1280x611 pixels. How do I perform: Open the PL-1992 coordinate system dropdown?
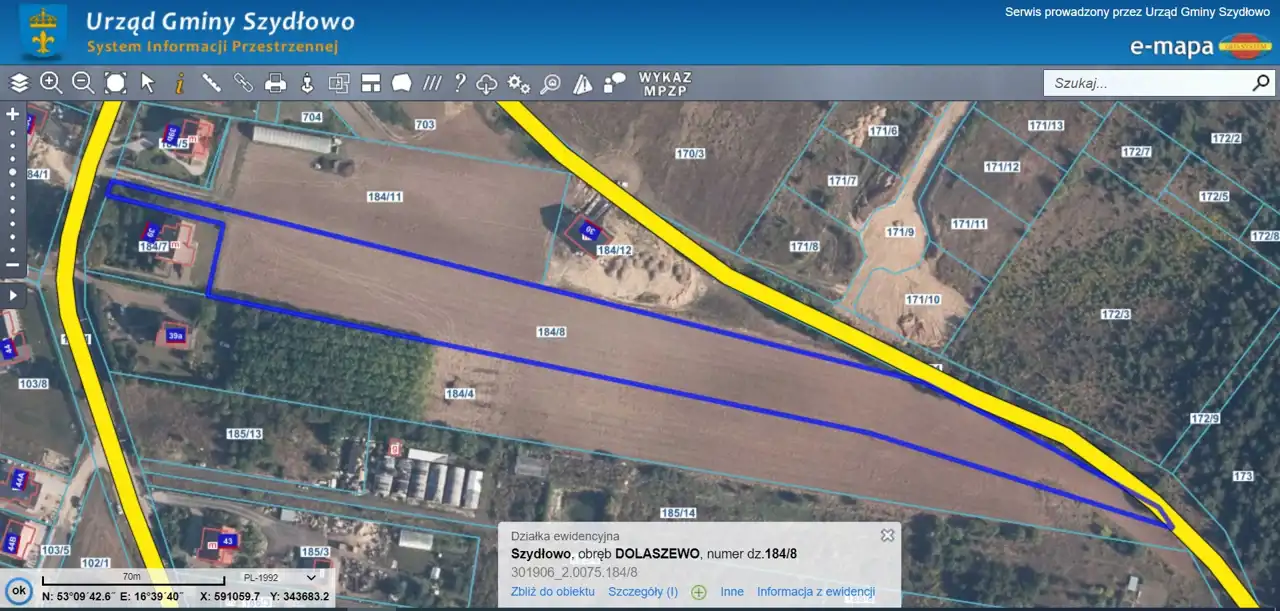(280, 577)
